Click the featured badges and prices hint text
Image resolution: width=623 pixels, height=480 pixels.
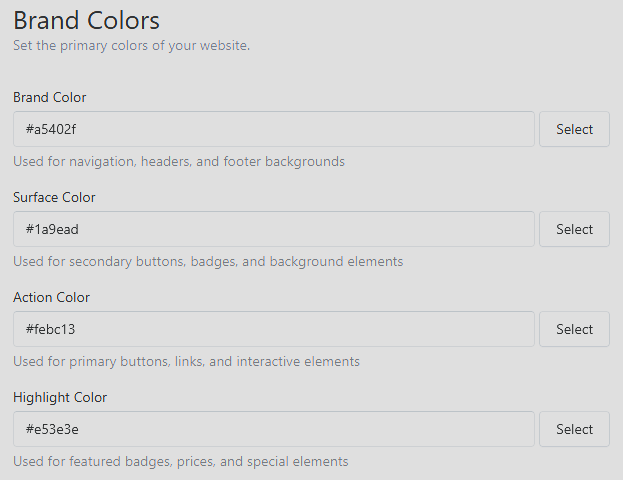click(181, 462)
